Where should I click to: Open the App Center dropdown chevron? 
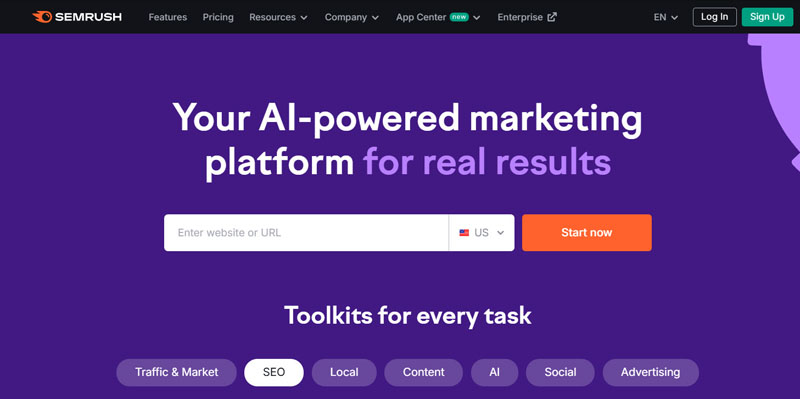coord(477,17)
